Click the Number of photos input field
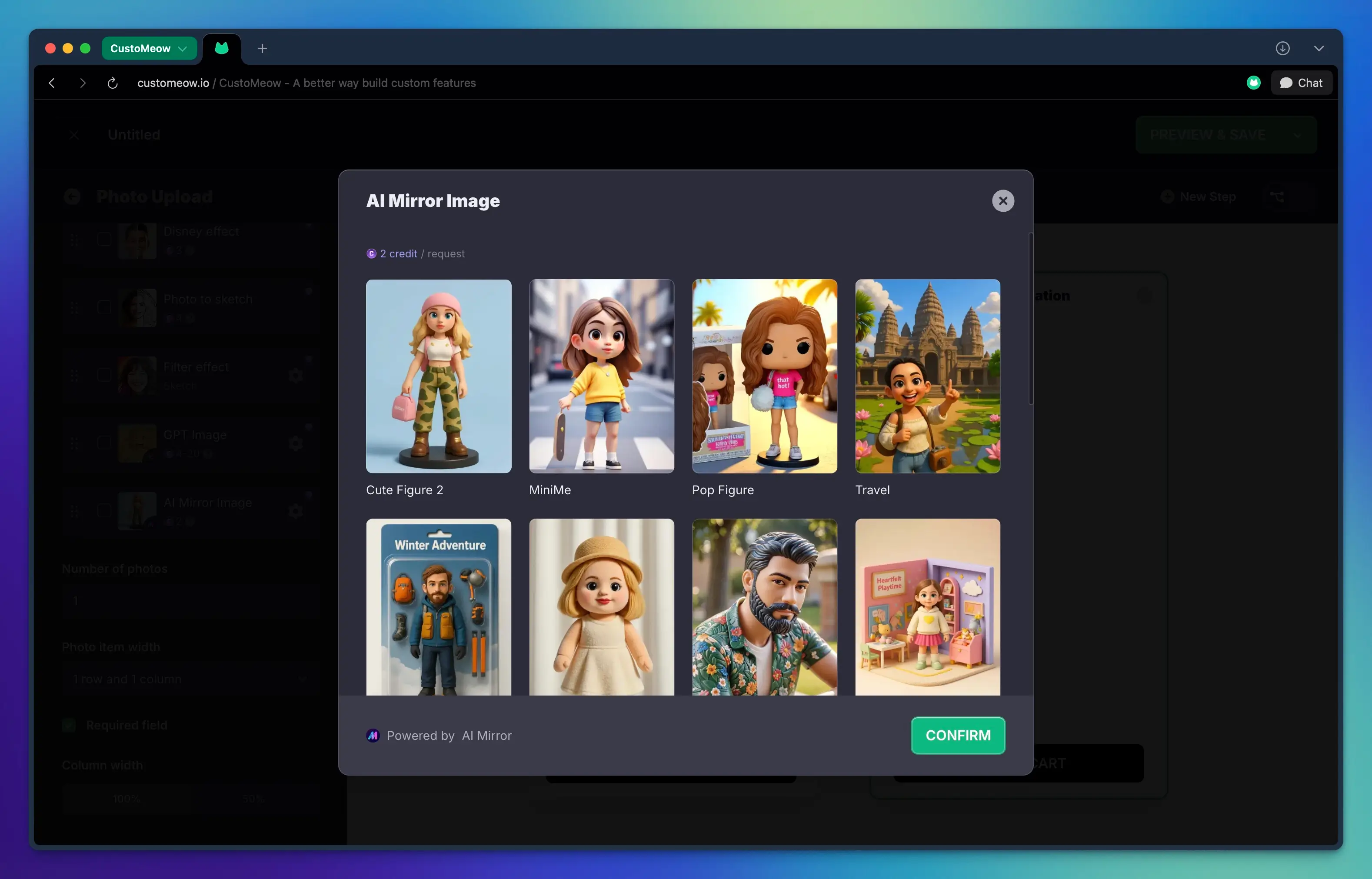1372x879 pixels. click(x=191, y=601)
